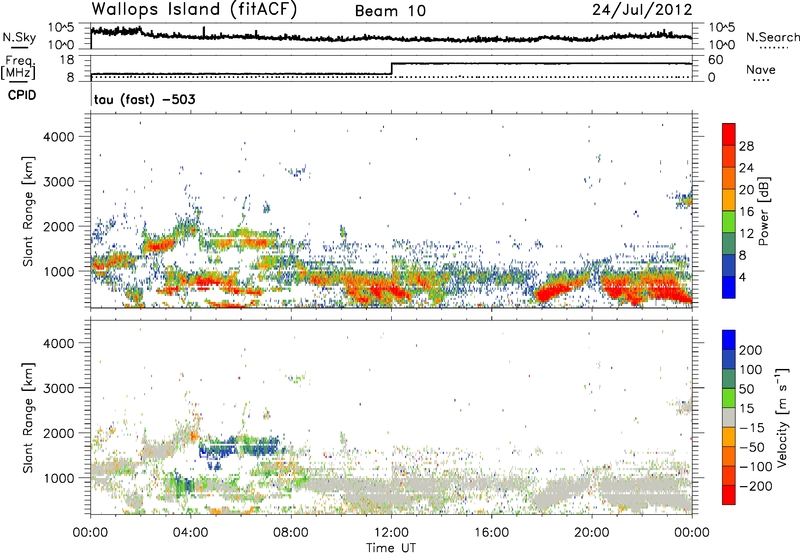Click the '28' Power colorbar tick
800x554 pixels.
[x=746, y=146]
